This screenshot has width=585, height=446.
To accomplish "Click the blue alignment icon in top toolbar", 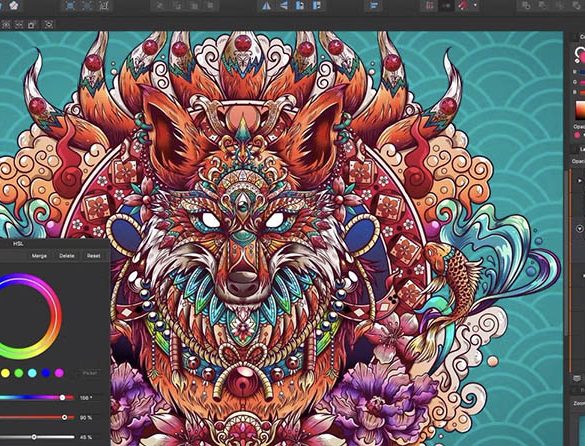I will click(x=374, y=6).
